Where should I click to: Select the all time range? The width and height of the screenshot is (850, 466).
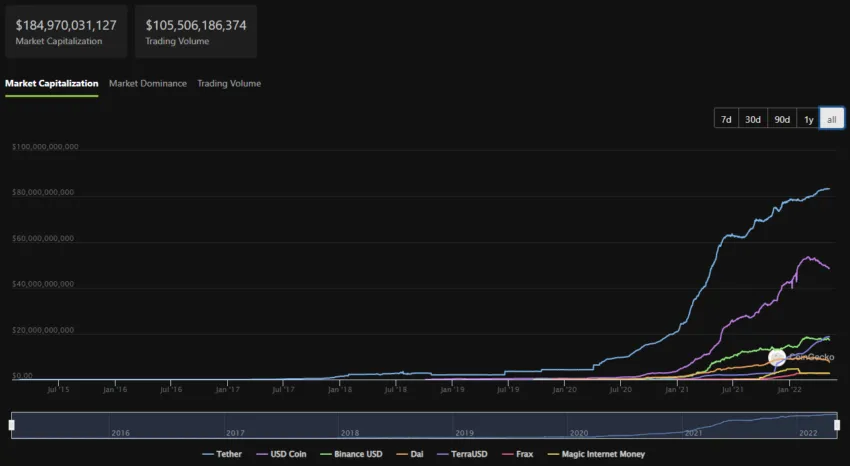click(832, 119)
